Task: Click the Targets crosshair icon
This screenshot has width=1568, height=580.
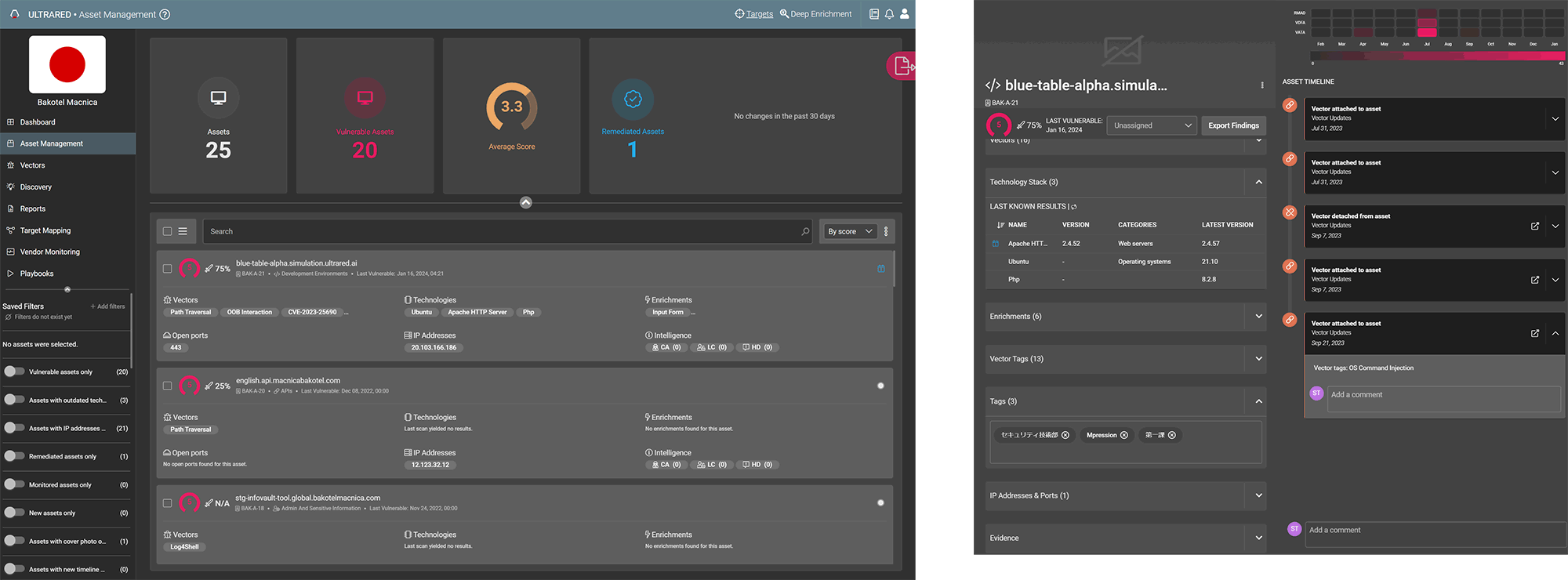Action: point(739,14)
